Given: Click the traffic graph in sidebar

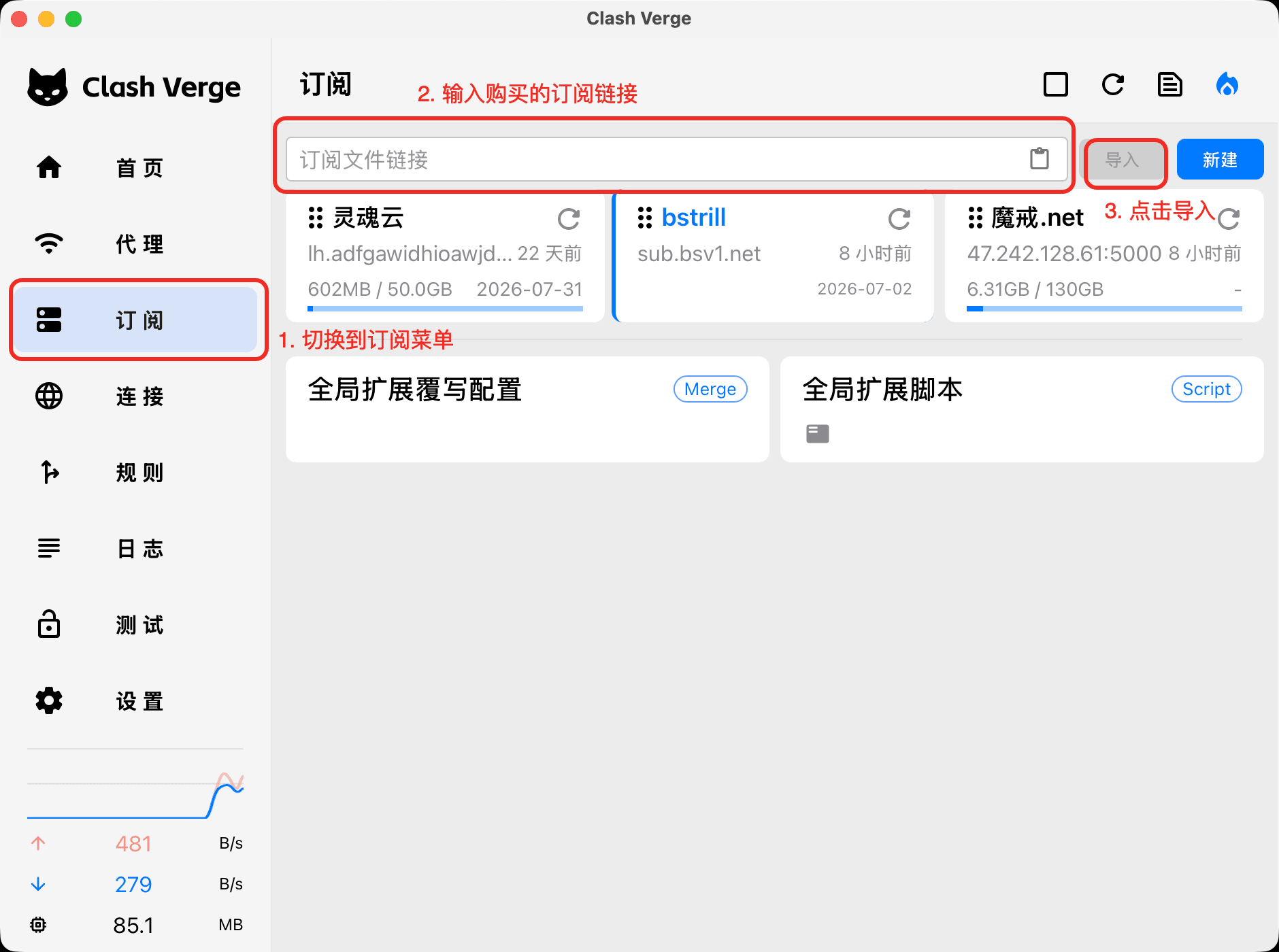Looking at the screenshot, I should click(x=135, y=794).
